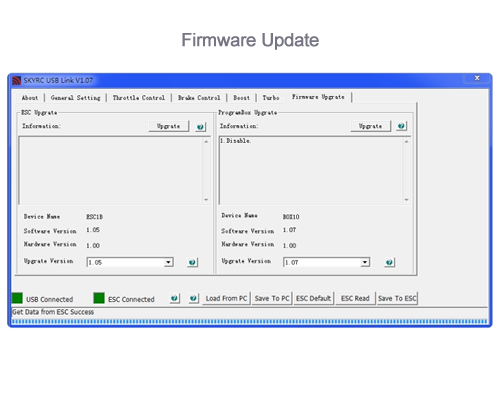Click down arrow of ProgramBox information scrollbar

(x=406, y=200)
